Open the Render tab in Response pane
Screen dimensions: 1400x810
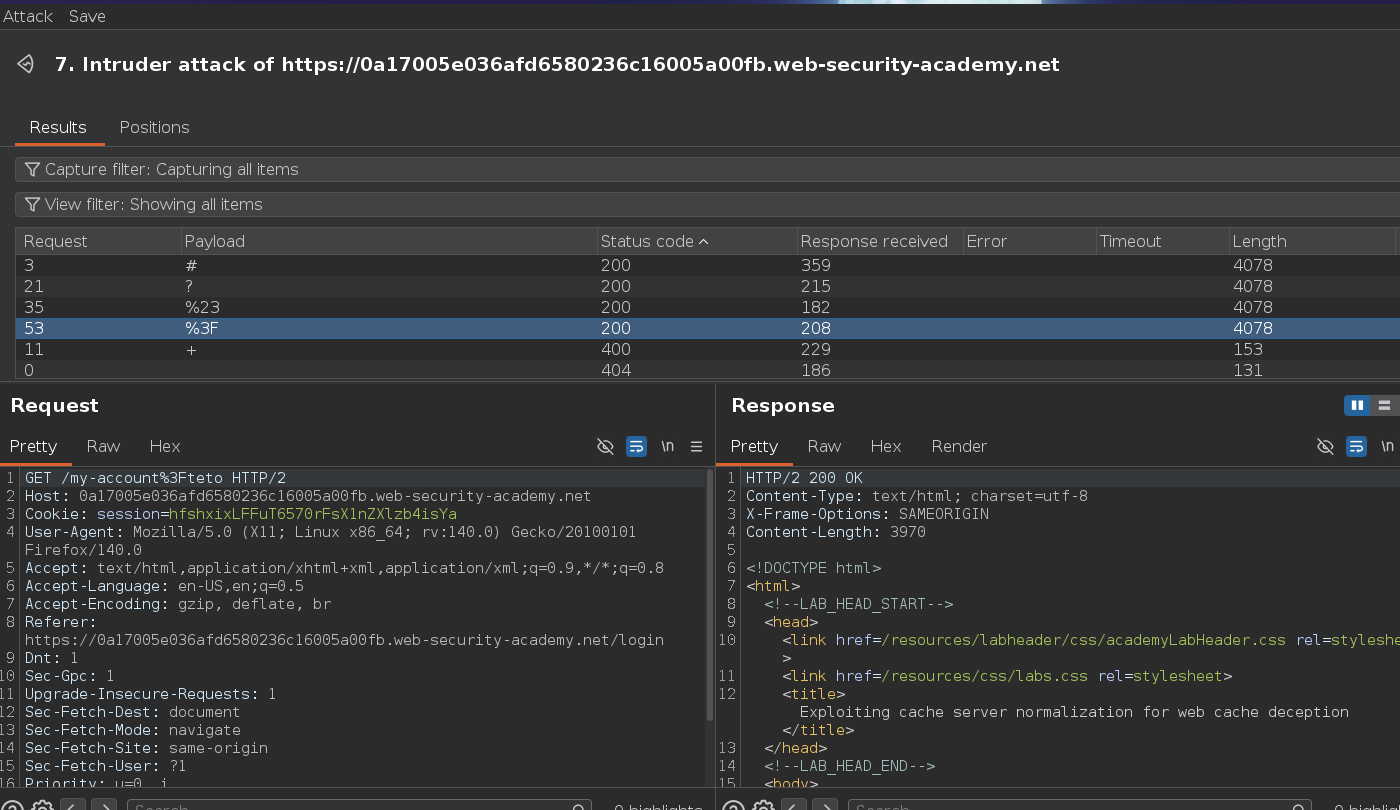point(959,446)
